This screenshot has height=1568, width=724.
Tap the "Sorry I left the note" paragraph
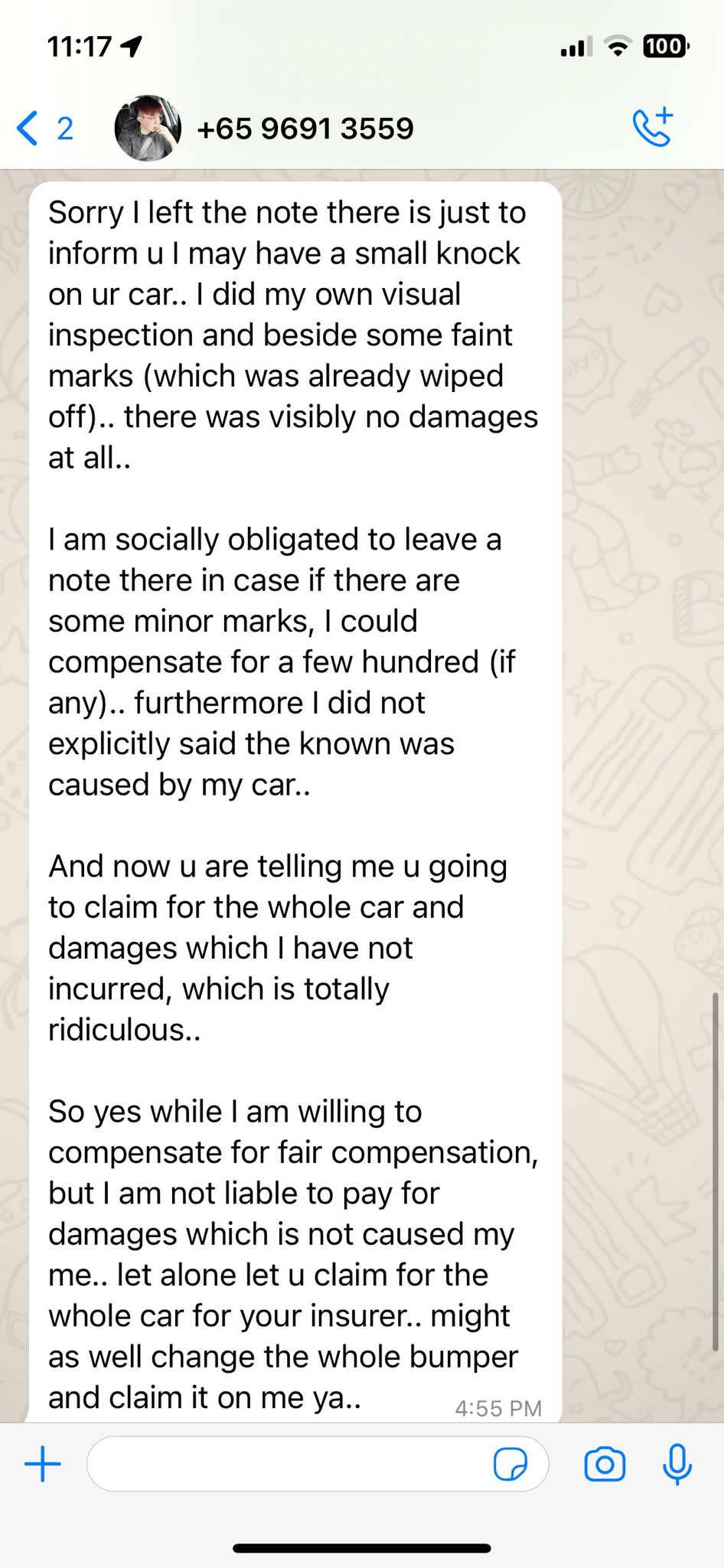pyautogui.click(x=292, y=335)
